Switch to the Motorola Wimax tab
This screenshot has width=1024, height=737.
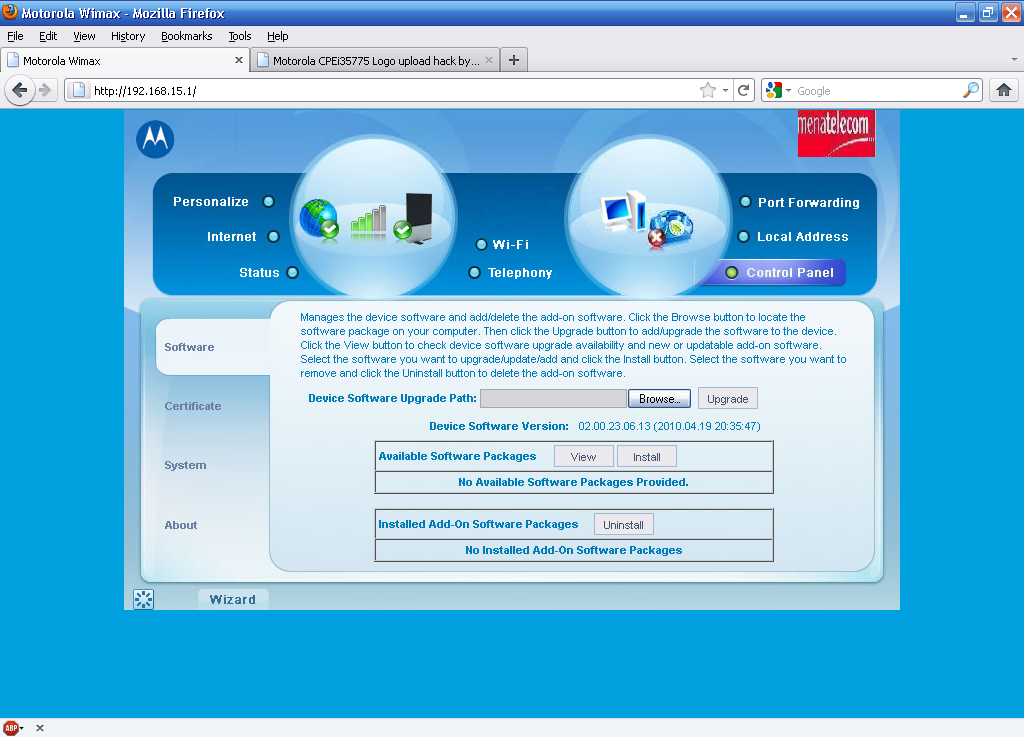click(x=125, y=60)
